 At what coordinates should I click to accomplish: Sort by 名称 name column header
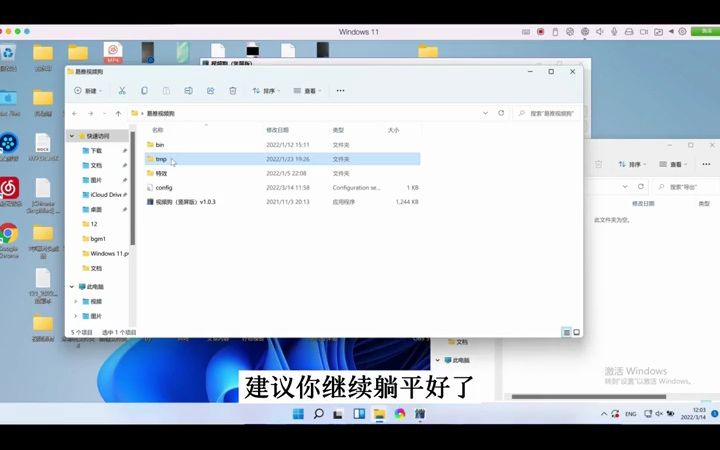158,130
